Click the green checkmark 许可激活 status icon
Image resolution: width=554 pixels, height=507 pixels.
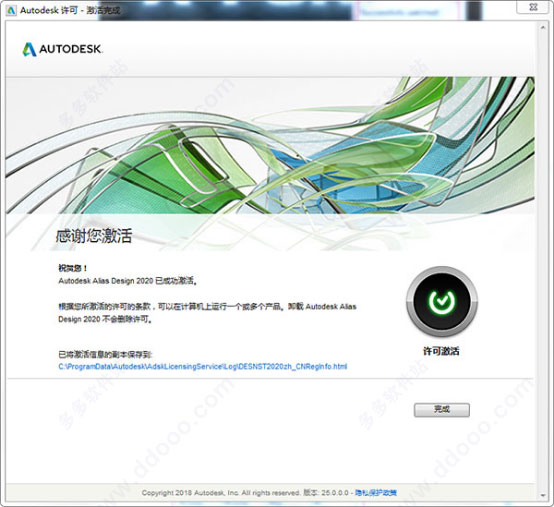coord(442,301)
